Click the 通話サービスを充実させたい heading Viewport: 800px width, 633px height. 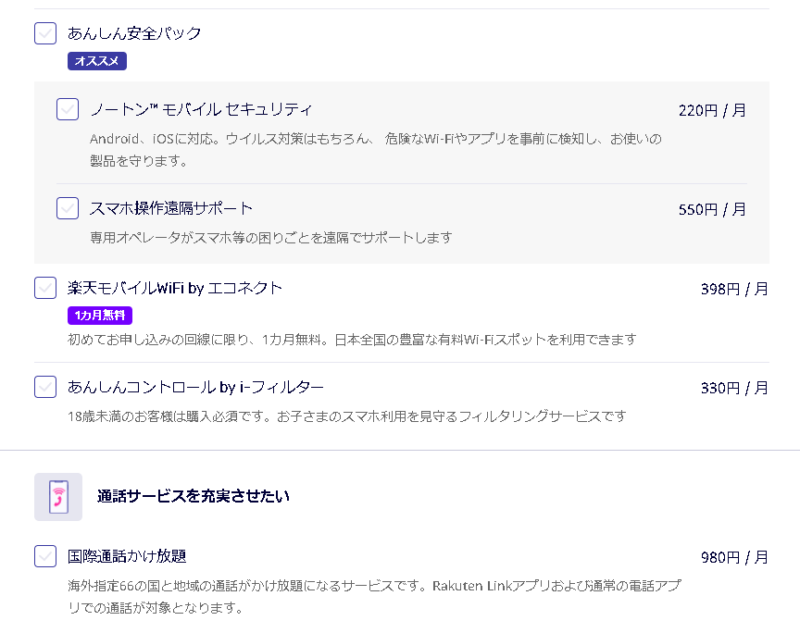tap(193, 496)
